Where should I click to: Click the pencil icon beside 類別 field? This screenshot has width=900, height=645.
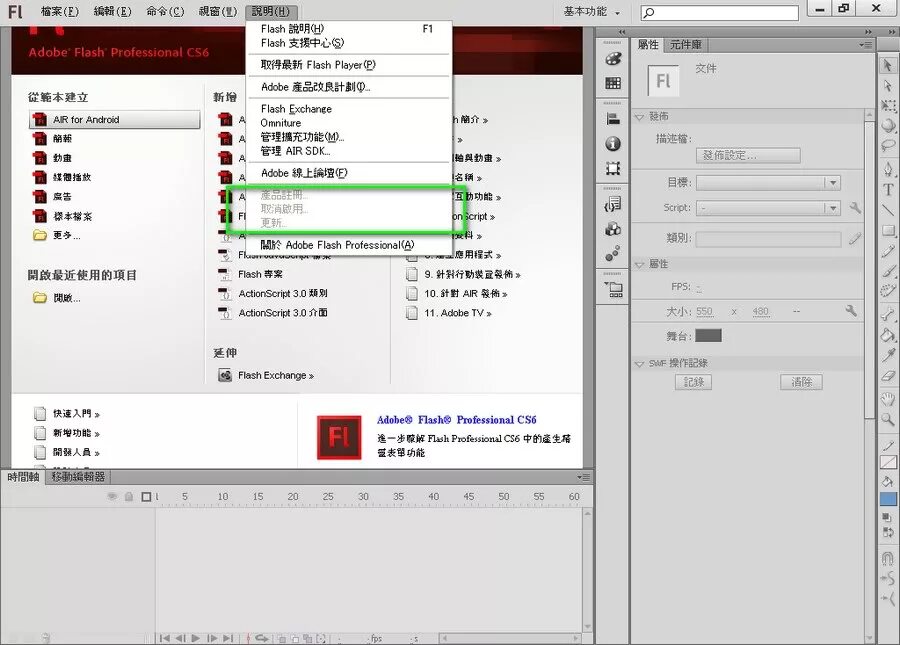(855, 238)
